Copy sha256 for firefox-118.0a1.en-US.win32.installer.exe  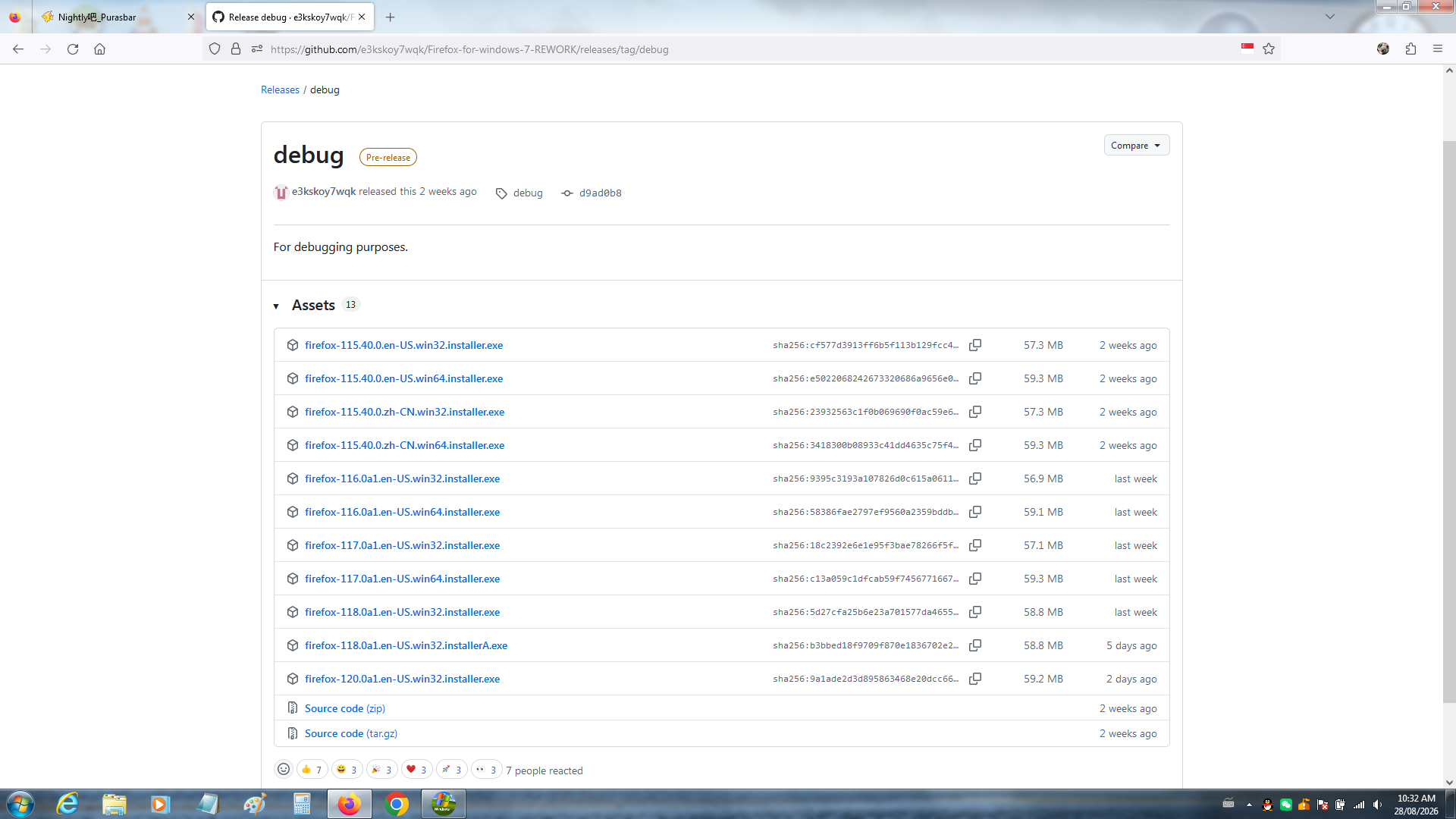coord(975,612)
